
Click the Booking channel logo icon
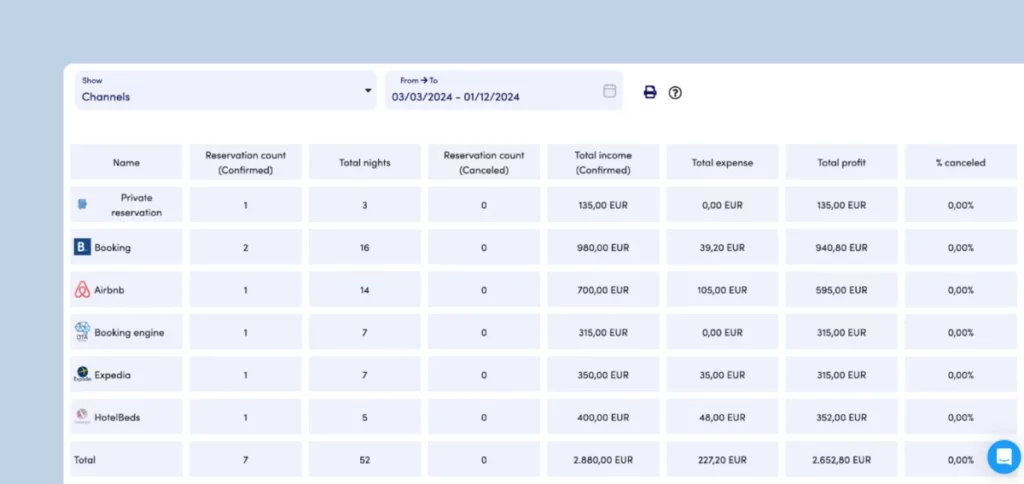tap(82, 247)
